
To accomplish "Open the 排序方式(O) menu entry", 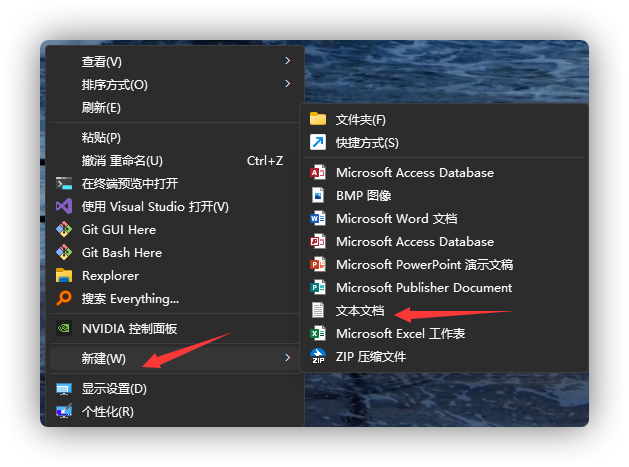I will tap(174, 84).
